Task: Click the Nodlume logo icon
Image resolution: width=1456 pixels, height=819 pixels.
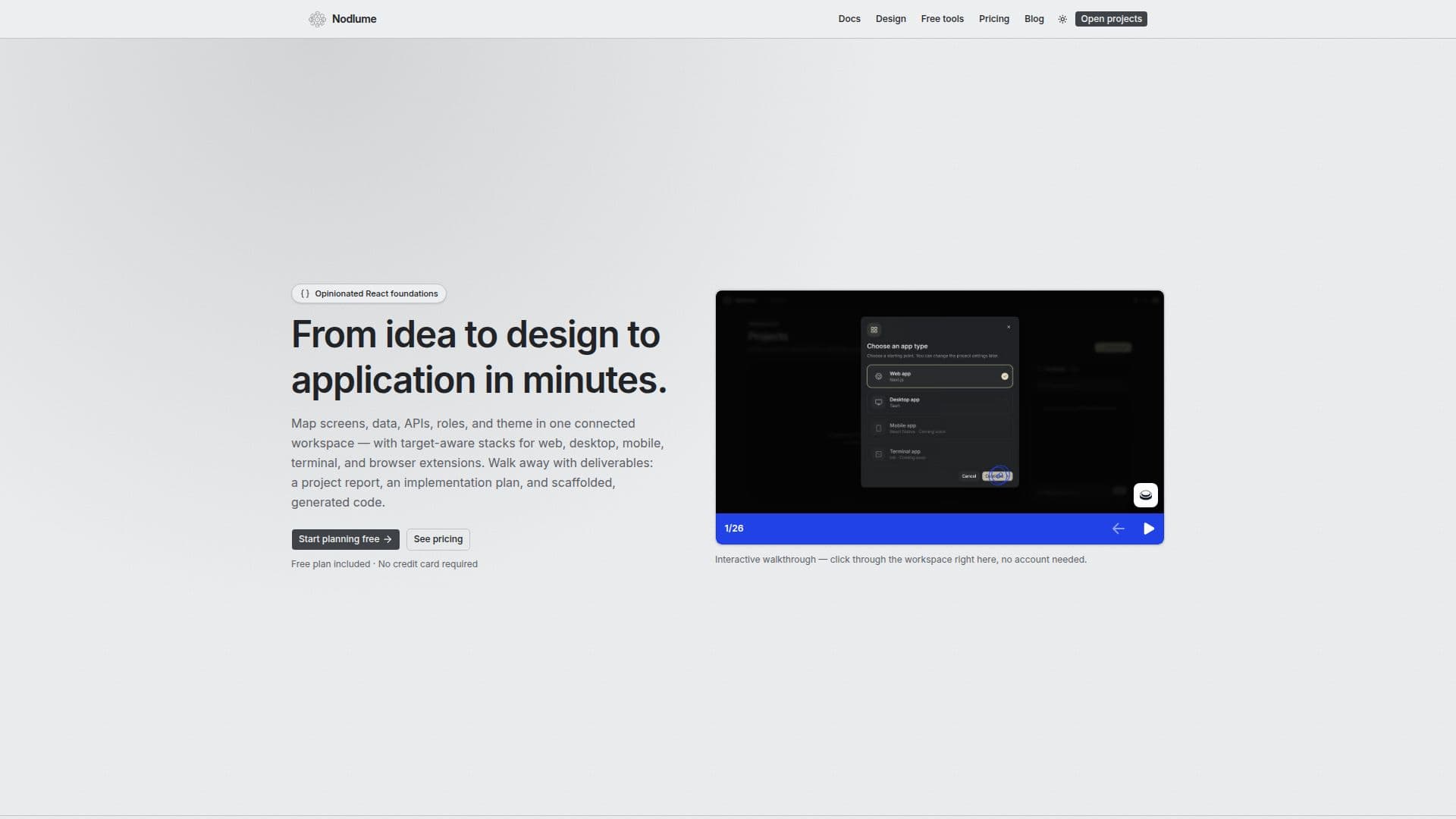Action: (x=317, y=19)
